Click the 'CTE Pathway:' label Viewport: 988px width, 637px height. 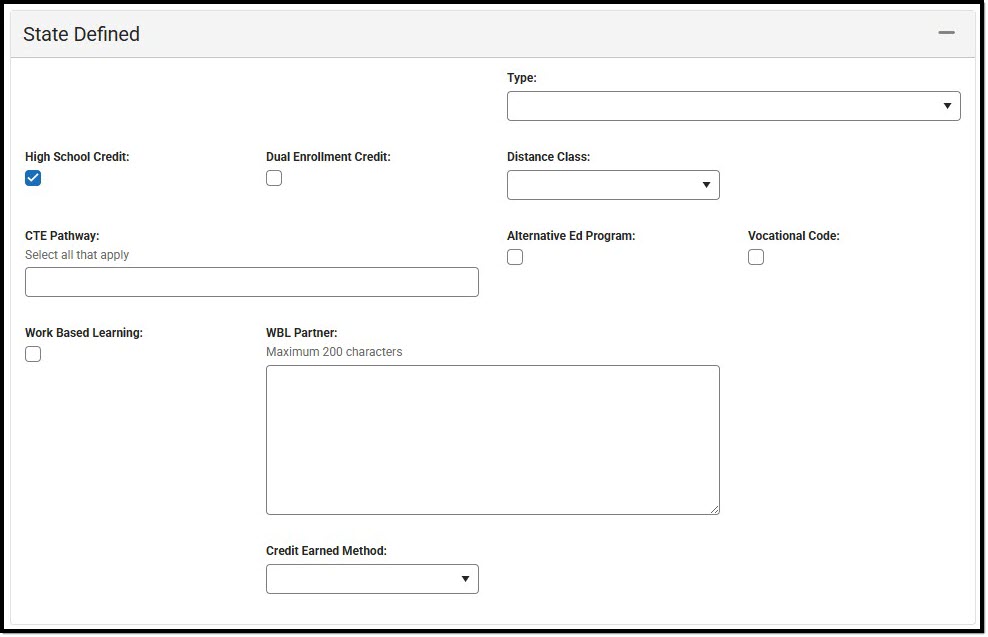(x=62, y=236)
